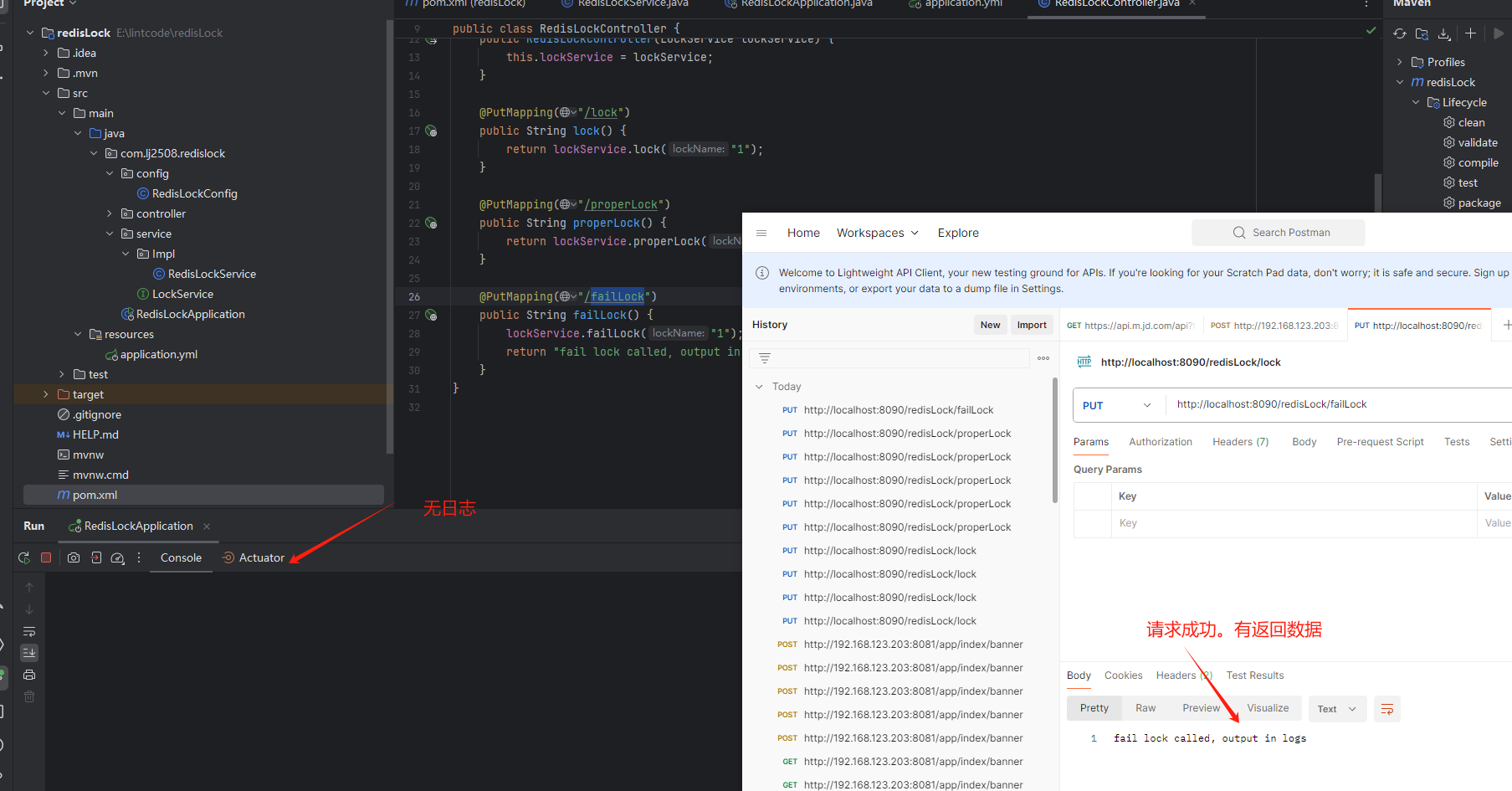Collapse the Today history group
This screenshot has width=1512, height=791.
(x=760, y=387)
